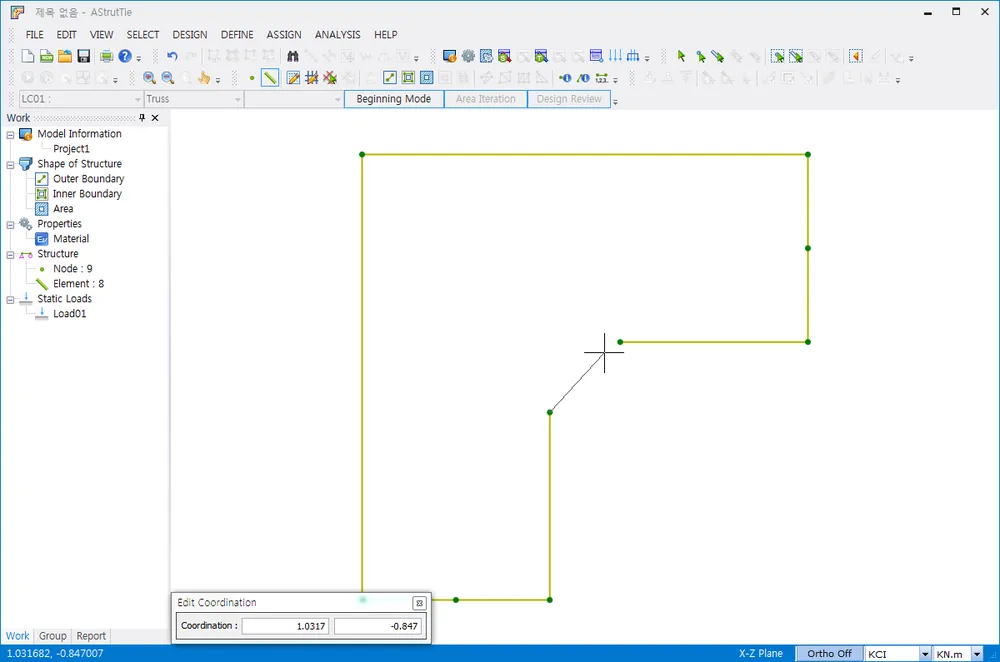Select nodes by window tool
1000x662 pixels.
[777, 57]
